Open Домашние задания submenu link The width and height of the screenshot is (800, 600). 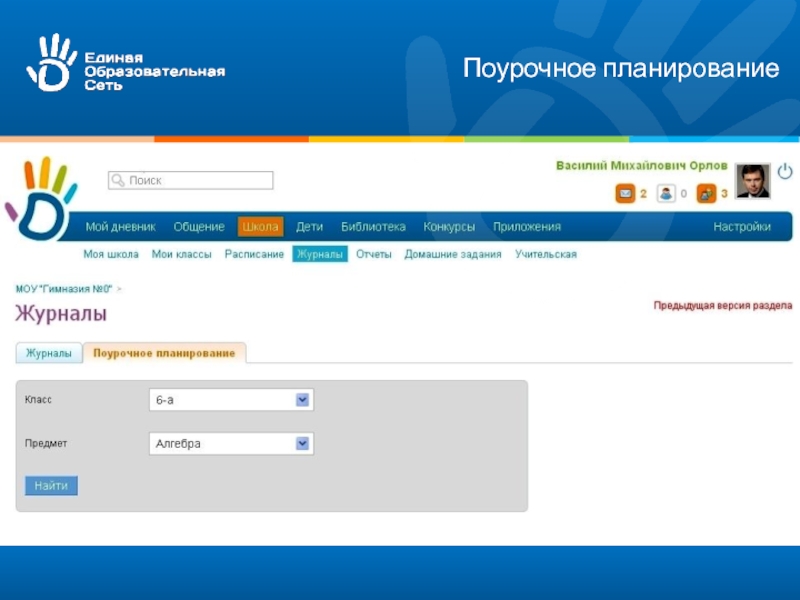point(453,254)
